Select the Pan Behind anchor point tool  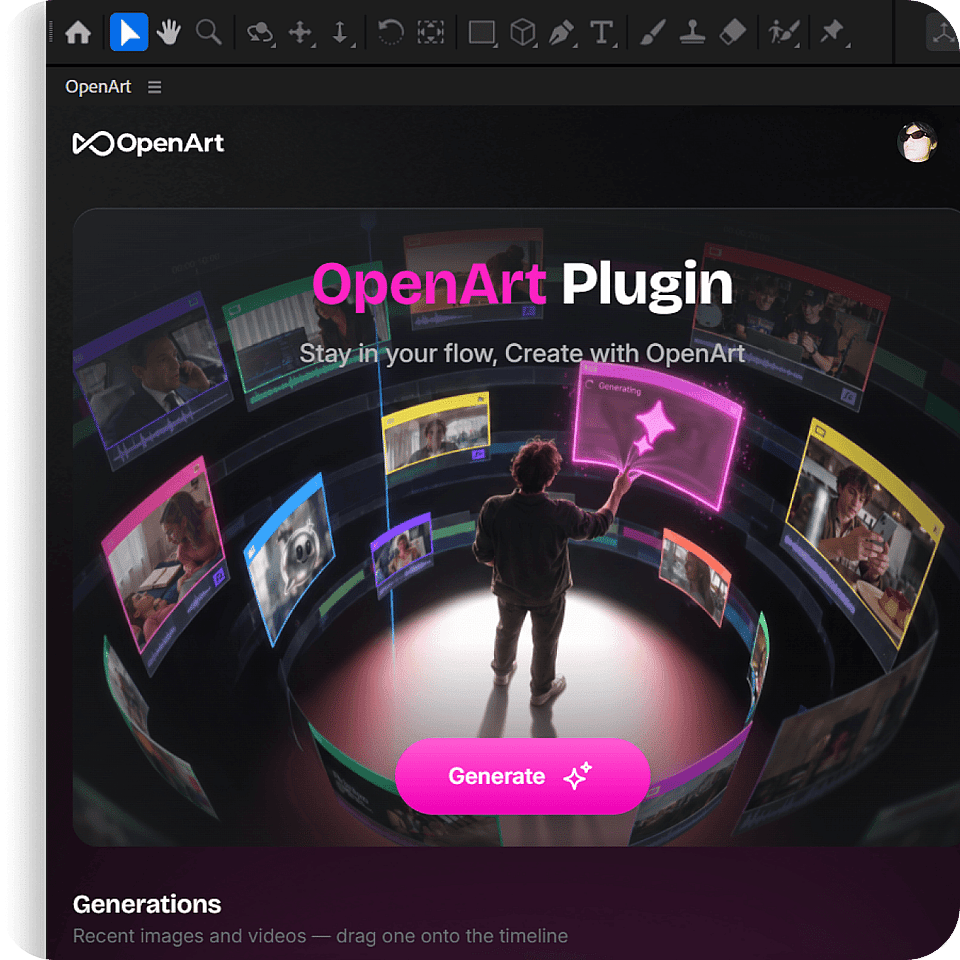click(x=430, y=32)
